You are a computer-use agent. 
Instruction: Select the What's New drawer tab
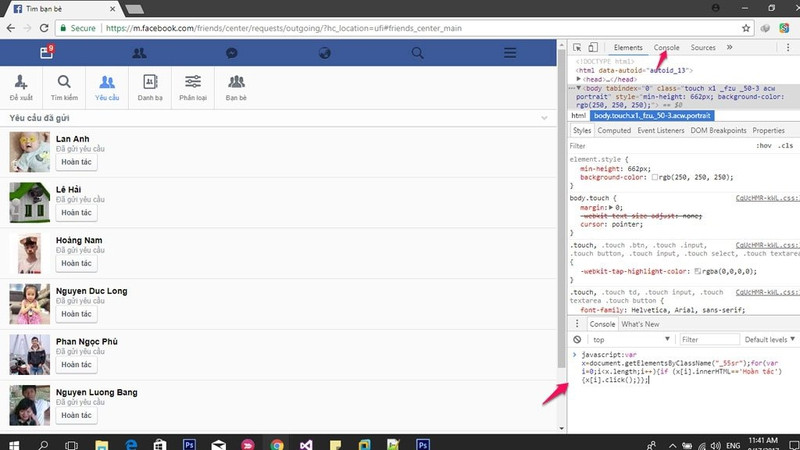tap(640, 324)
